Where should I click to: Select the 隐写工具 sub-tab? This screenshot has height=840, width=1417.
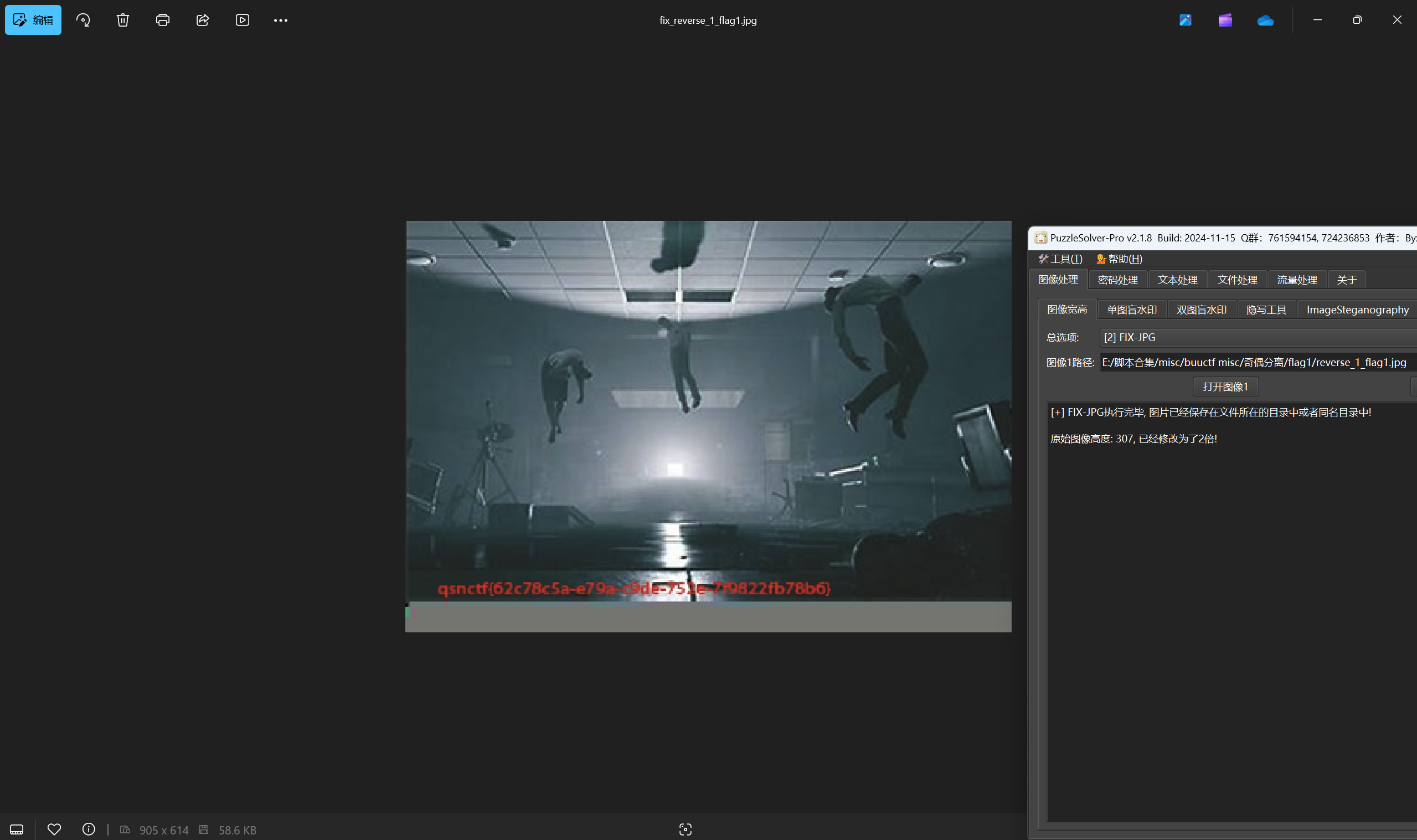coord(1266,310)
